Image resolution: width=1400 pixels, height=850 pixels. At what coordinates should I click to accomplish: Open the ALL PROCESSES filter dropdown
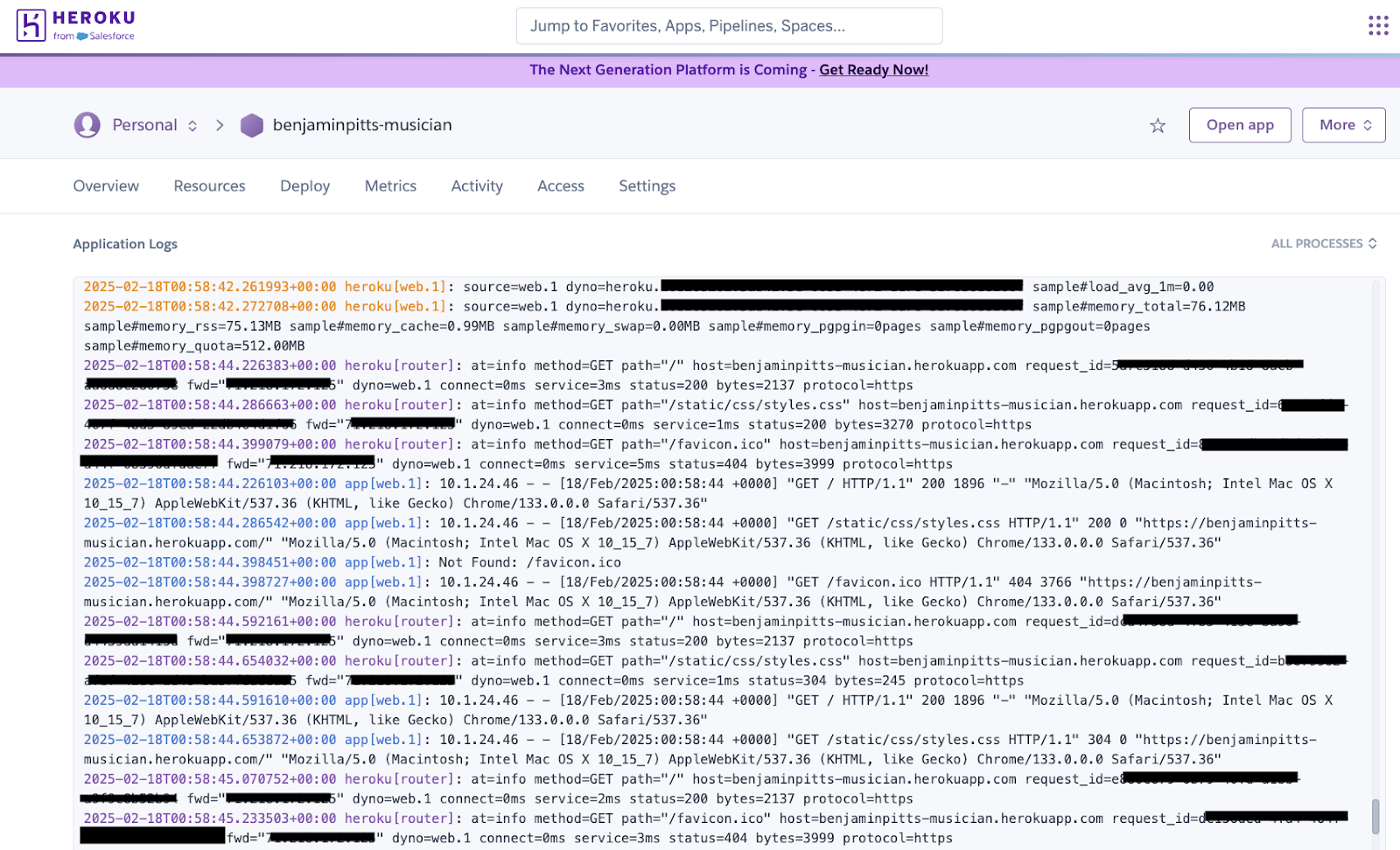tap(1324, 243)
